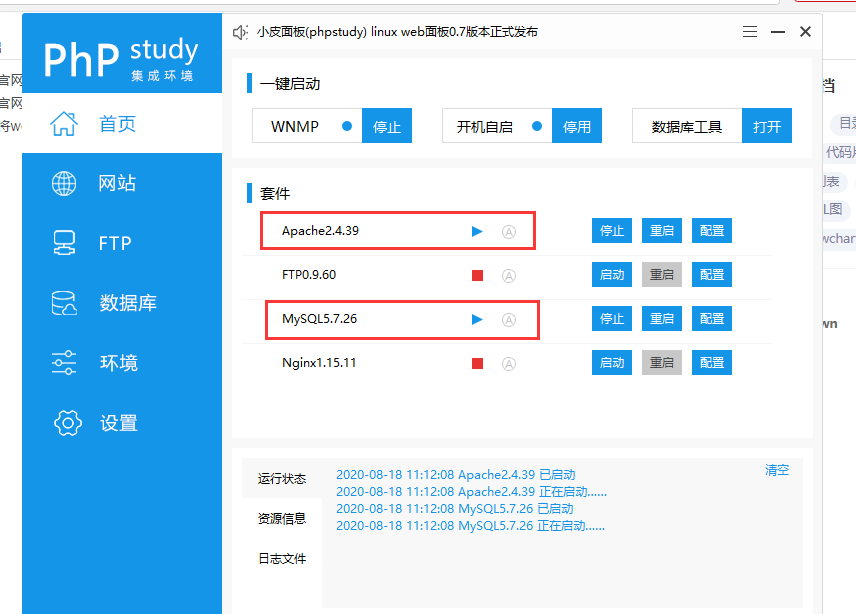This screenshot has height=614, width=856.
Task: Select the MySQL5.7.26 suite name
Action: click(x=319, y=319)
